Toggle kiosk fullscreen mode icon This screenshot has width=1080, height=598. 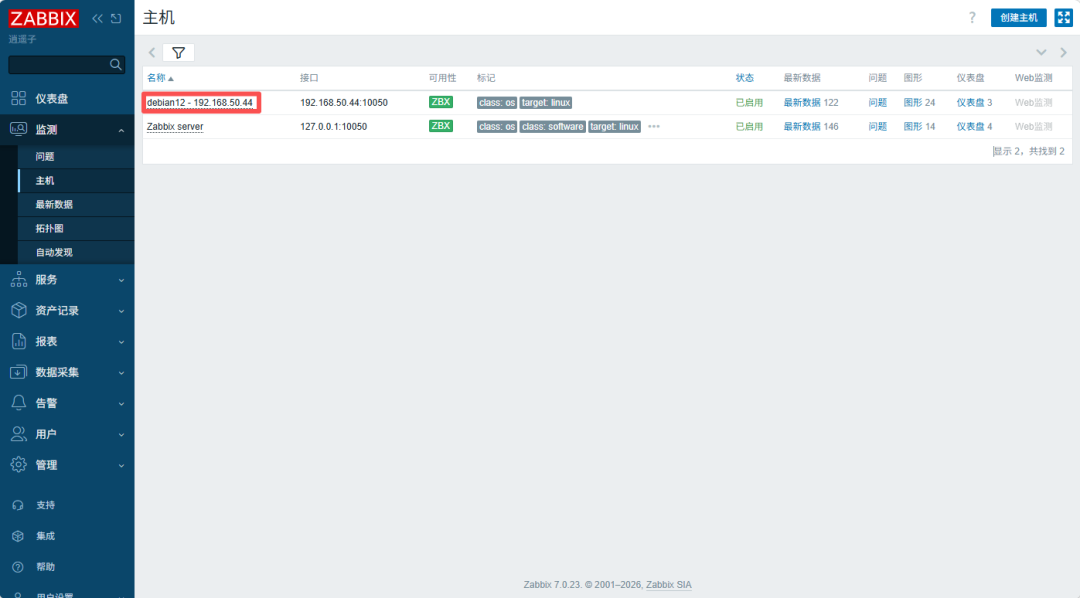pyautogui.click(x=1063, y=18)
